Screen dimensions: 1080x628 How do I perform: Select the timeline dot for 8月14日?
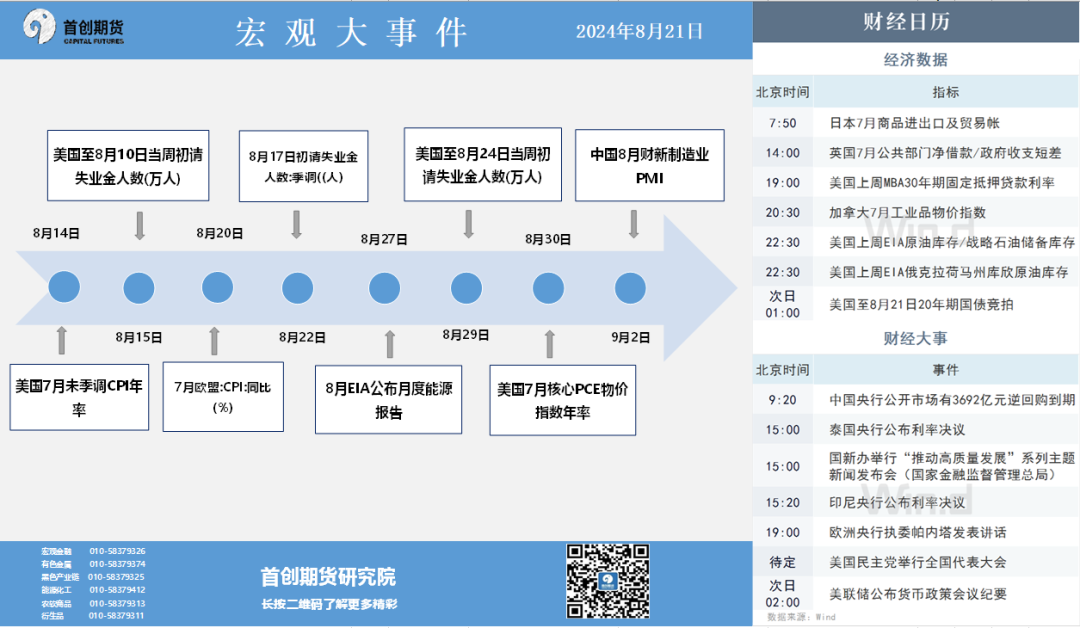[x=64, y=287]
